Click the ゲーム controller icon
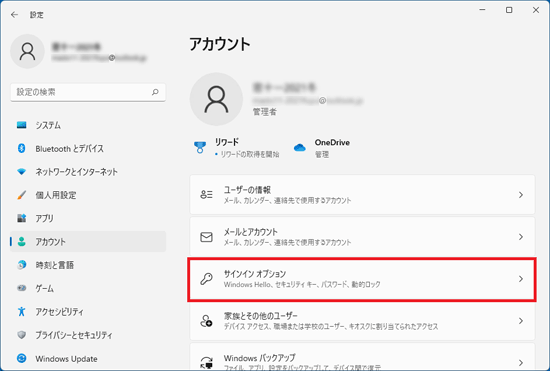 (x=21, y=288)
